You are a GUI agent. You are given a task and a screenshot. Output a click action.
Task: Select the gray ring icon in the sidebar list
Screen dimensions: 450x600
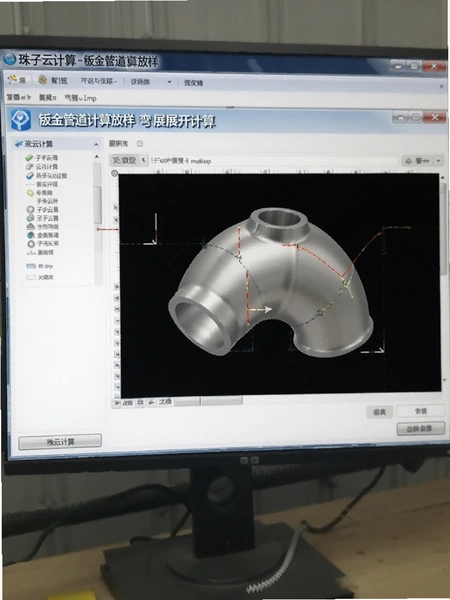31,244
